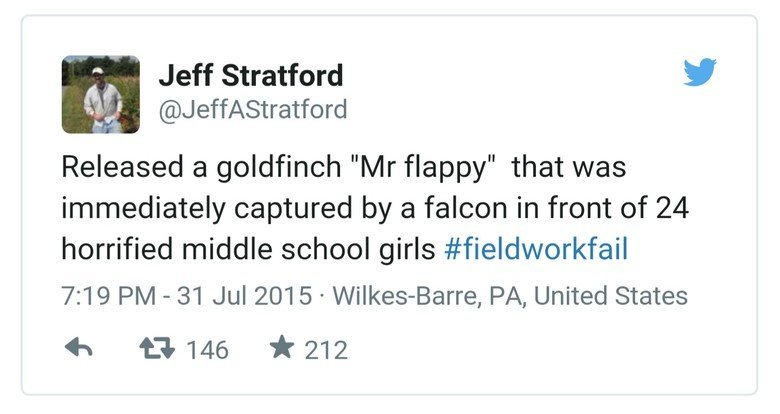Click the Twitter bird logo
780x414 pixels.
[702, 74]
